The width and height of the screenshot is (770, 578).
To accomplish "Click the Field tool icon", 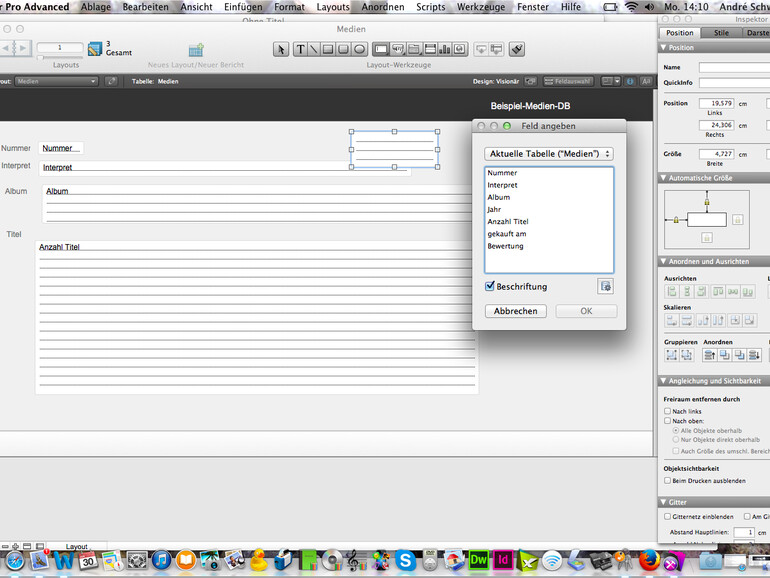I will [x=481, y=49].
